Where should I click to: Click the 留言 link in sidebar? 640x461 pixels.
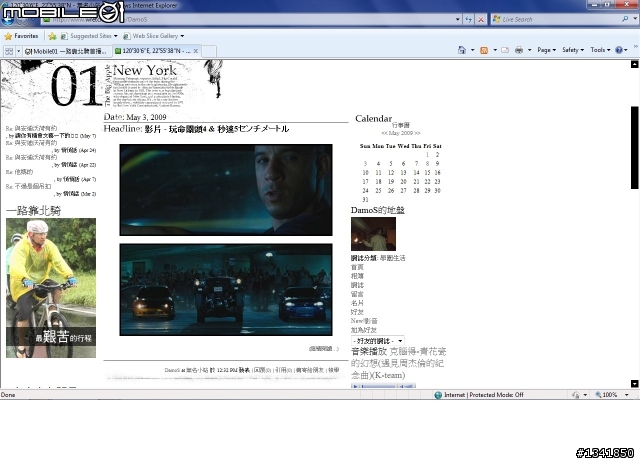point(357,294)
